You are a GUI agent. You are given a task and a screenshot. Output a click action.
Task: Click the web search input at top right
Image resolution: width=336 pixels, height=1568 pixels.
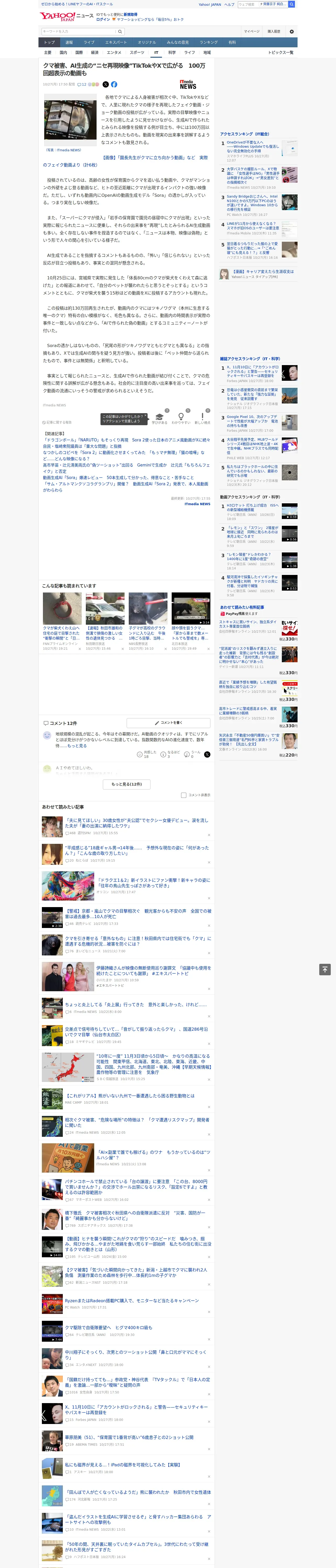click(248, 4)
